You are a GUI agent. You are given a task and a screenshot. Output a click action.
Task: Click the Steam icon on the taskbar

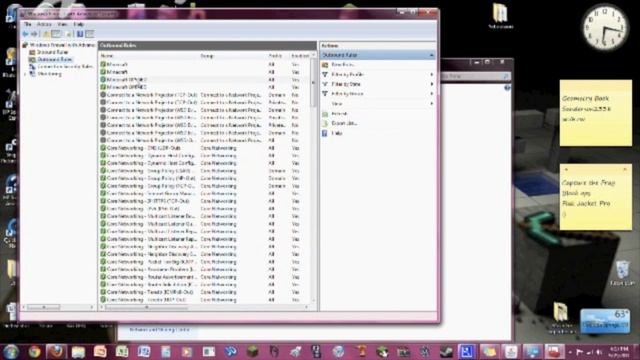(x=446, y=351)
